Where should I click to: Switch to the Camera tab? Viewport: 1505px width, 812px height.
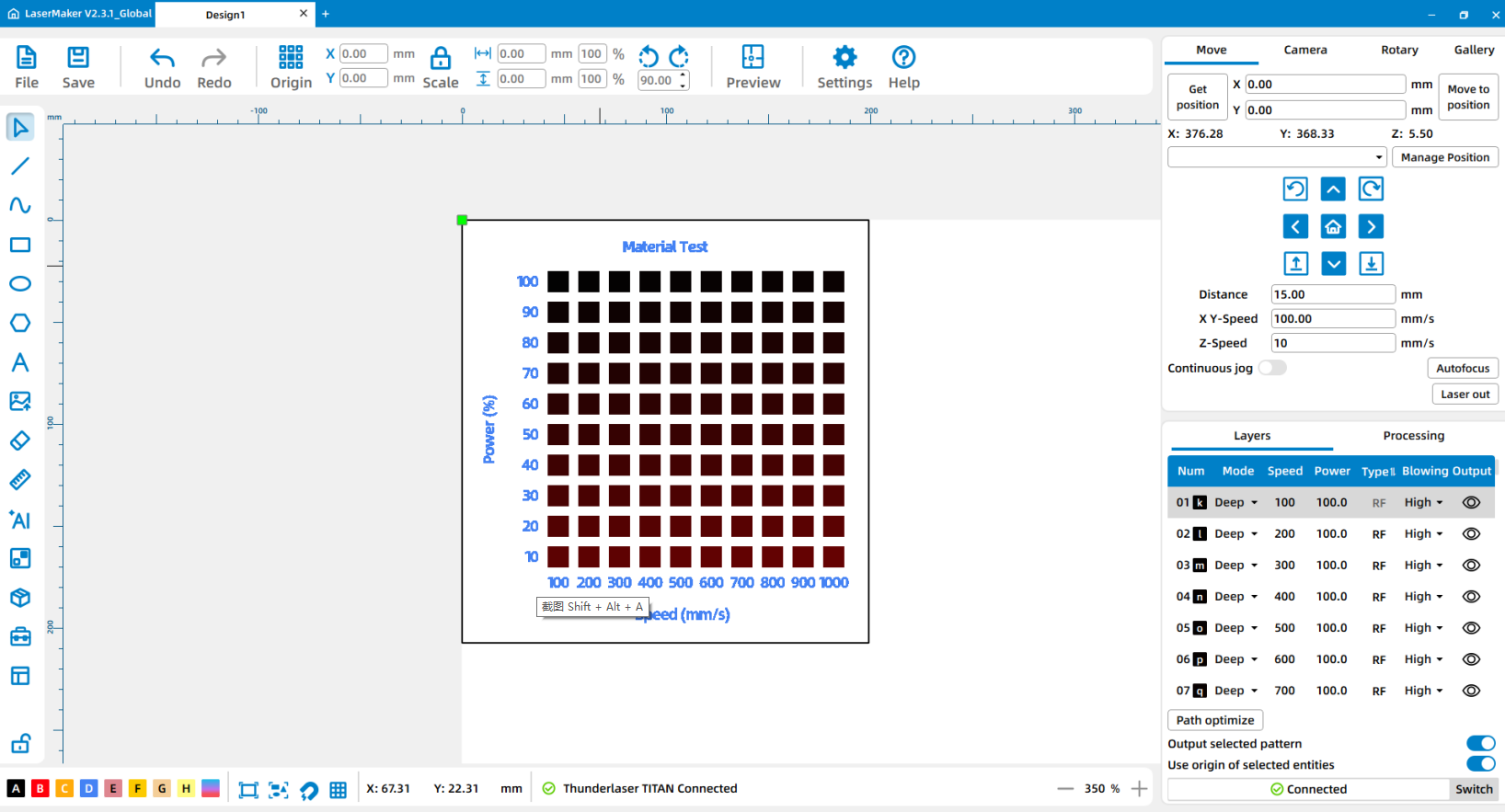tap(1304, 51)
